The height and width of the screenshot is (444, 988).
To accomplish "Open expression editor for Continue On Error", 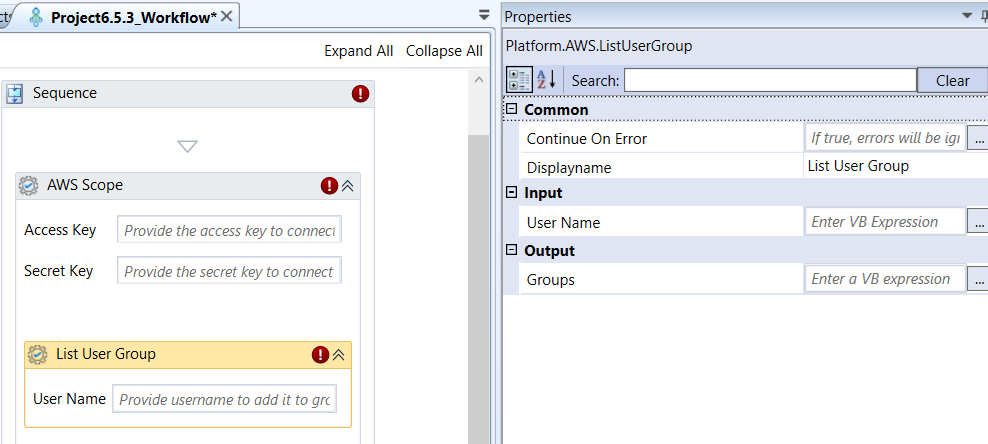I will coord(978,139).
